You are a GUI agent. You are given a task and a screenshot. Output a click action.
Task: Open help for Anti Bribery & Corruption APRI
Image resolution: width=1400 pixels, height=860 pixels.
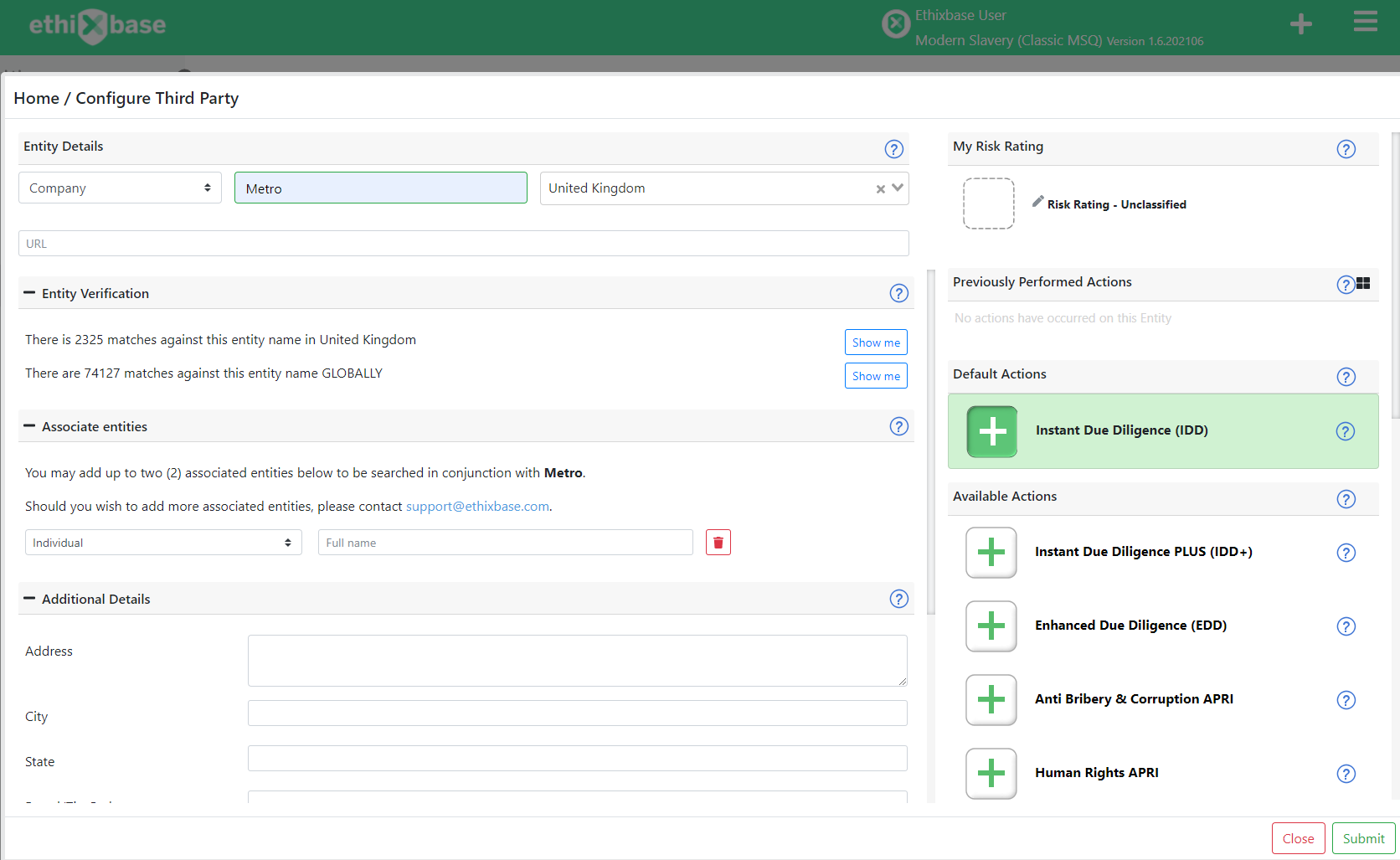pos(1346,700)
